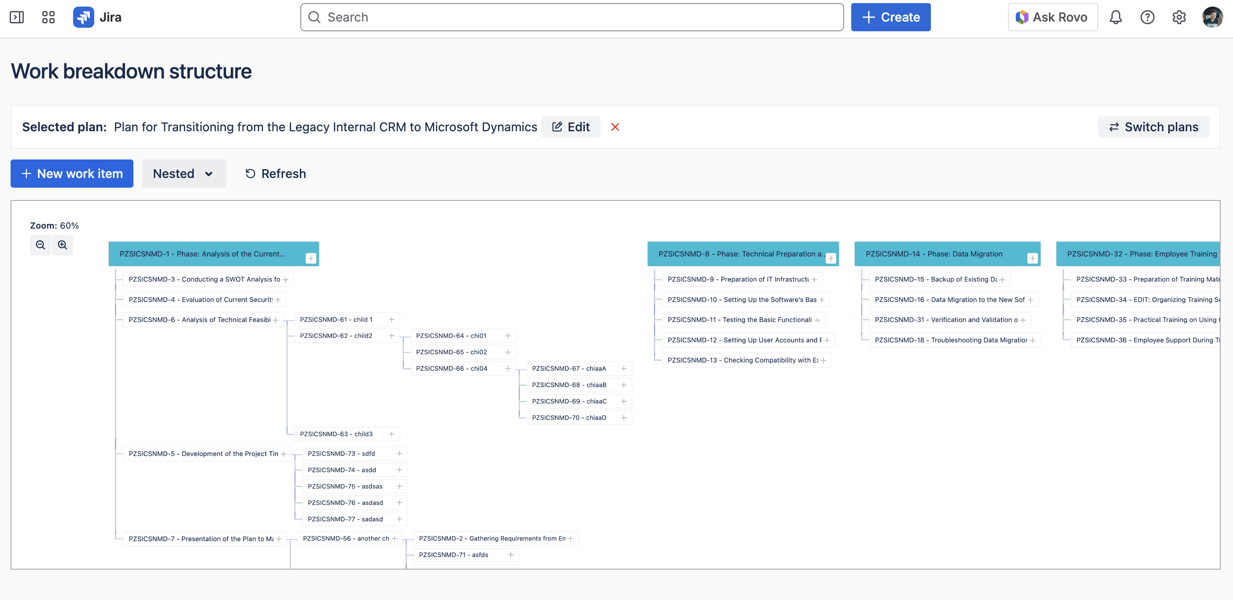Click the Refresh button
The image size is (1233, 600).
pos(275,174)
